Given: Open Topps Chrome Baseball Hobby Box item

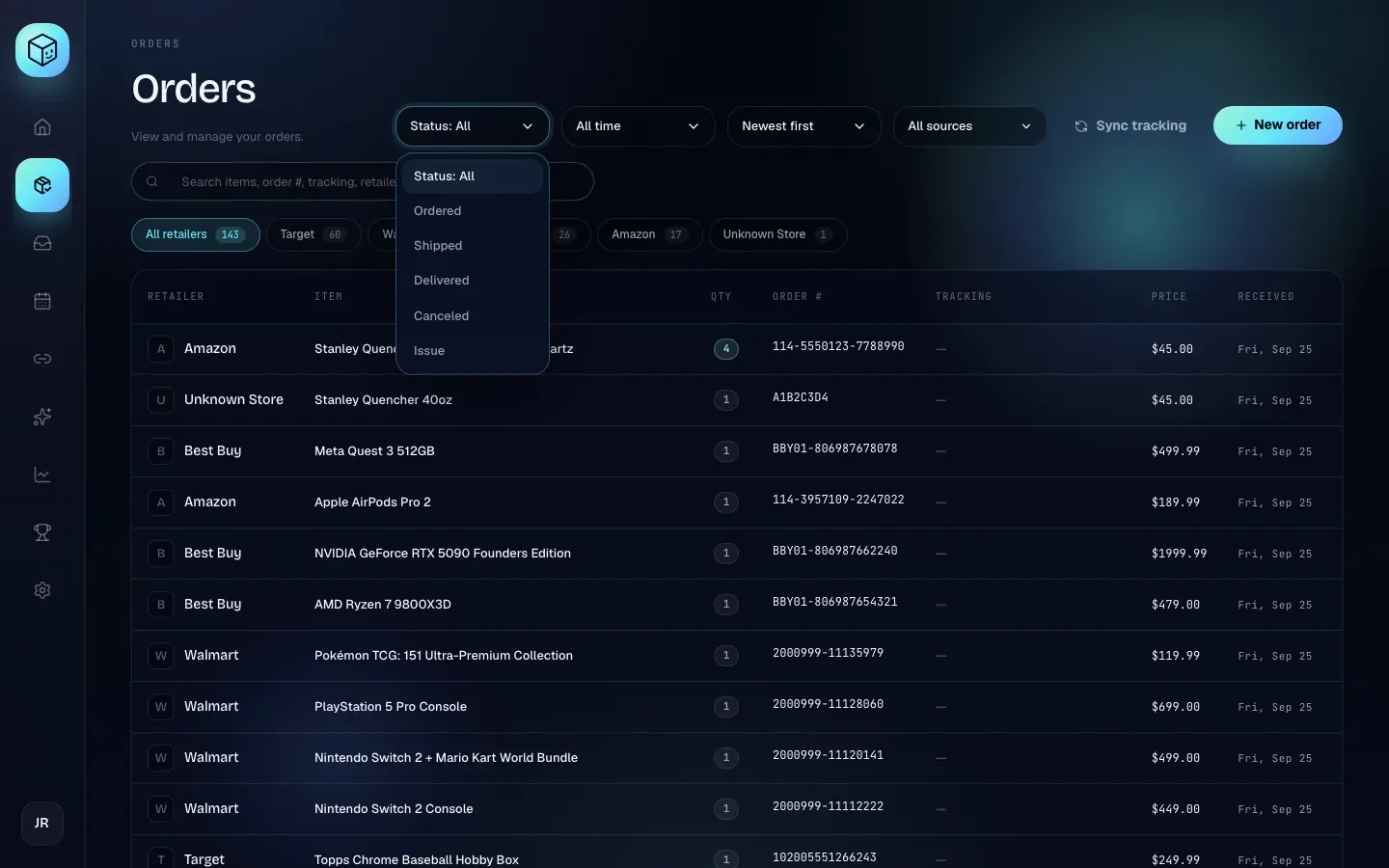Looking at the screenshot, I should pos(417,859).
